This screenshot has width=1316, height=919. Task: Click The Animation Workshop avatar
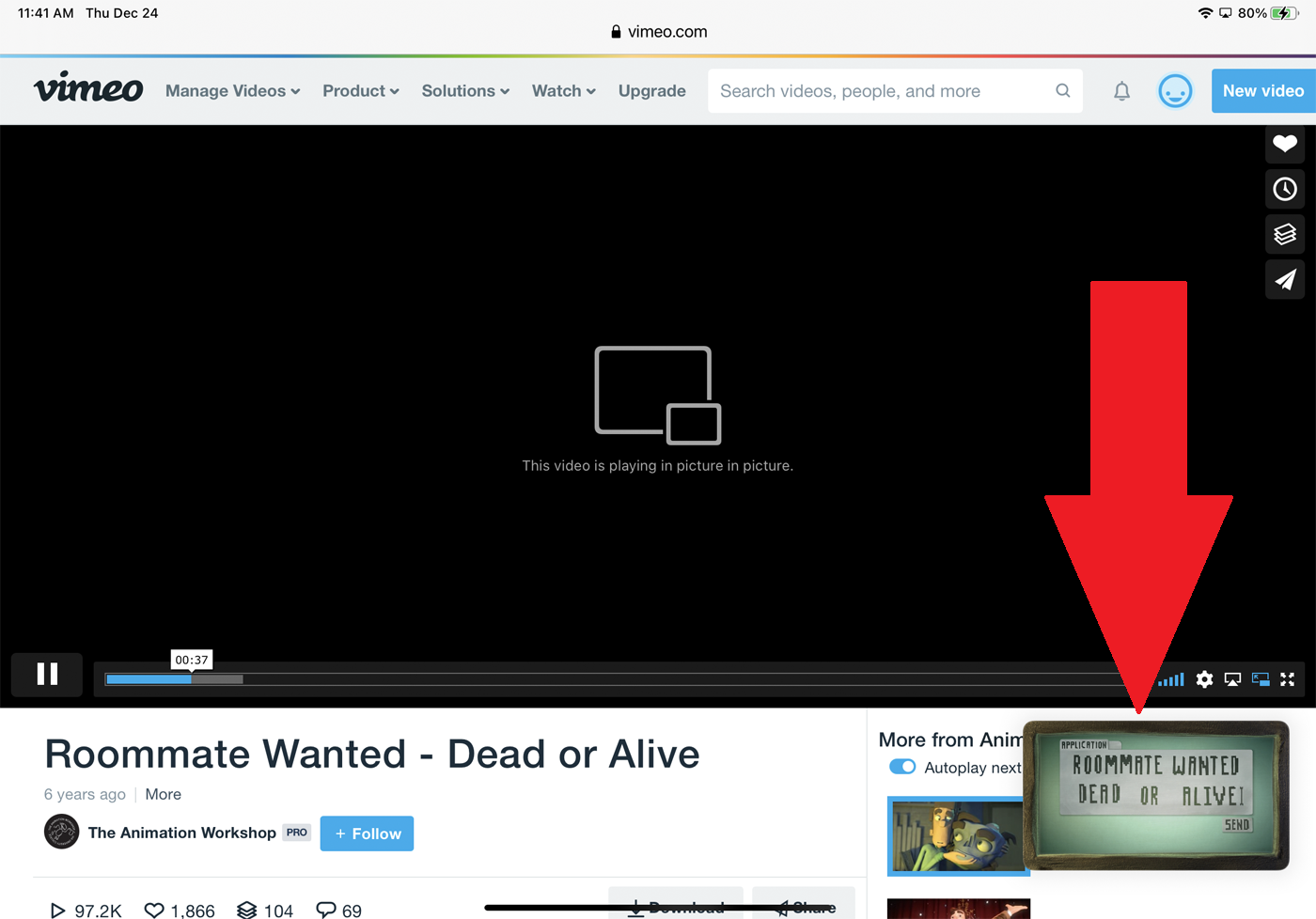point(62,832)
